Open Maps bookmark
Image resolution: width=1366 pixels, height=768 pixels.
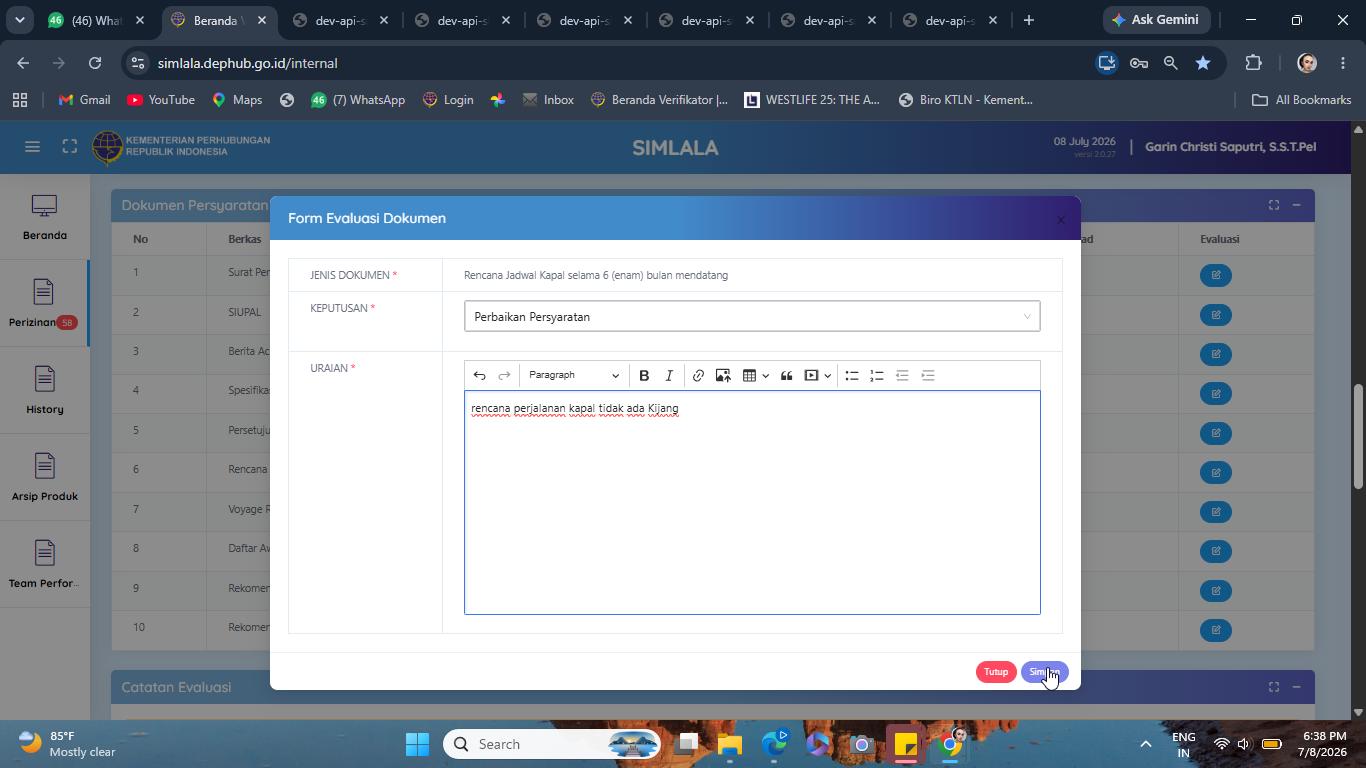[x=237, y=100]
